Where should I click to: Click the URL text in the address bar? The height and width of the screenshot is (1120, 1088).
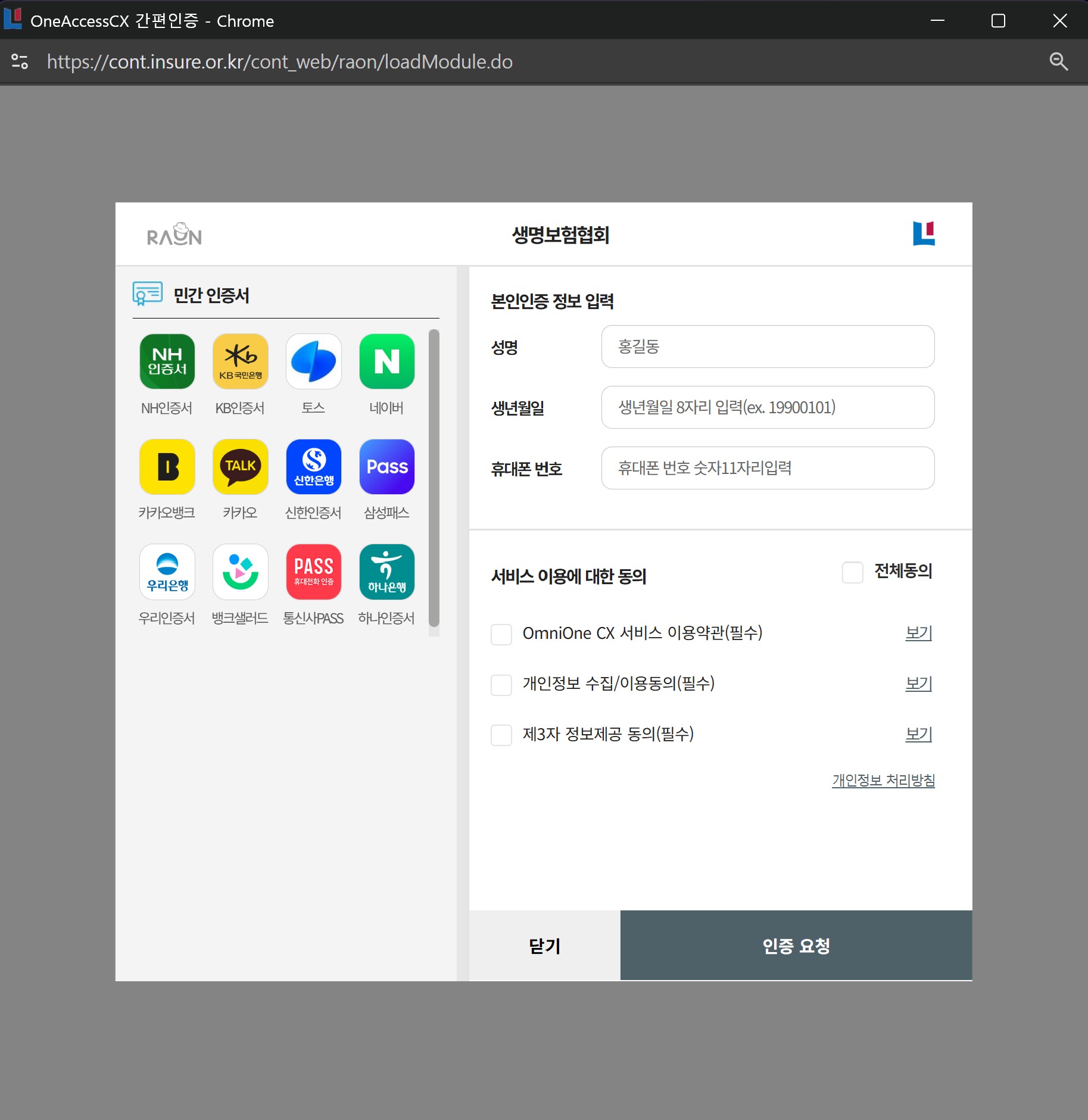tap(280, 62)
